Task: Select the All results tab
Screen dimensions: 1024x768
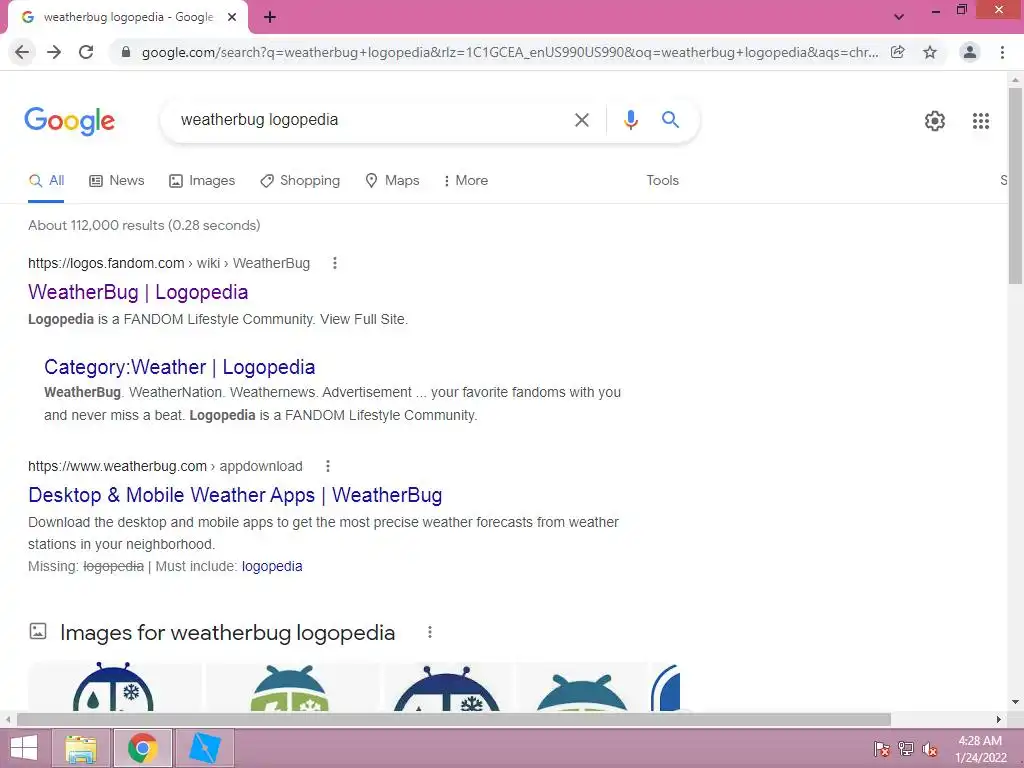Action: point(46,181)
